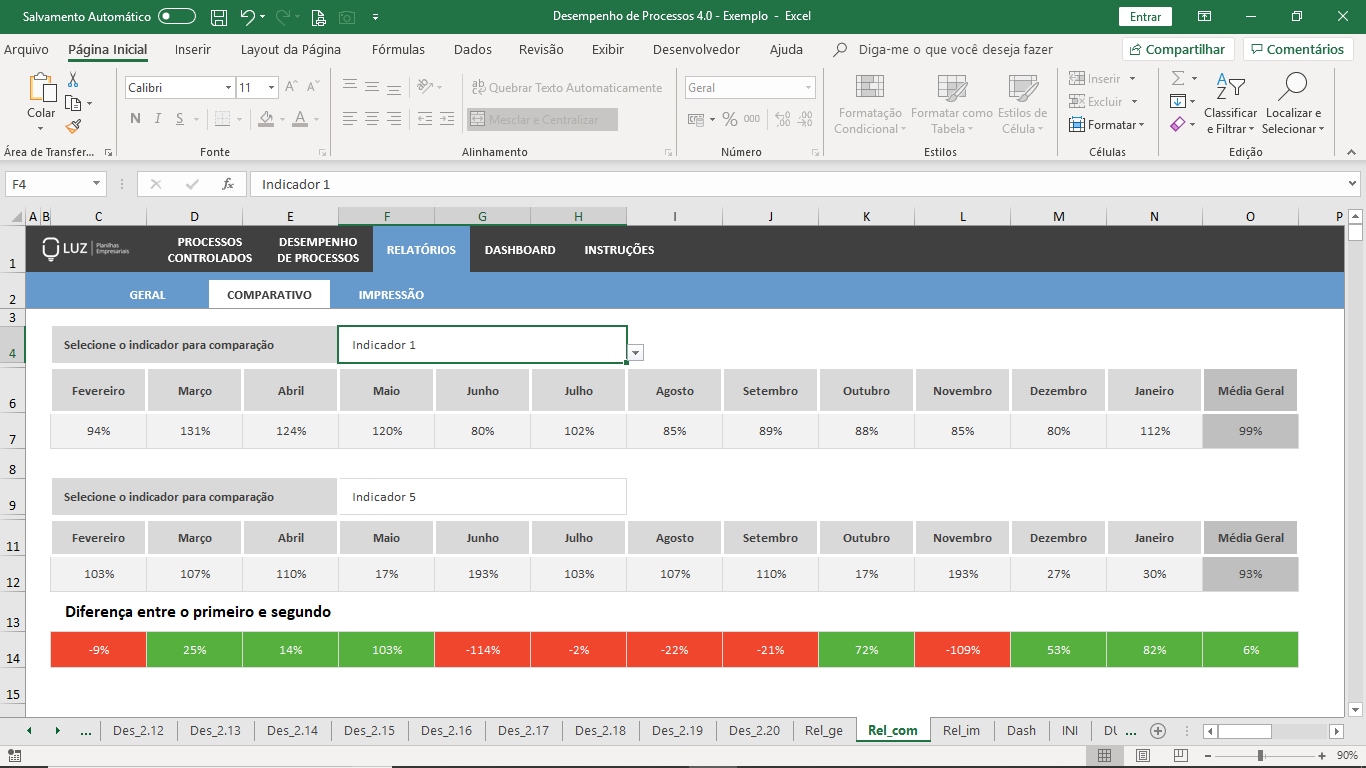Screen dimensions: 1366x768
Task: Open indicator selection dropdown arrow in sheet
Action: 636,352
